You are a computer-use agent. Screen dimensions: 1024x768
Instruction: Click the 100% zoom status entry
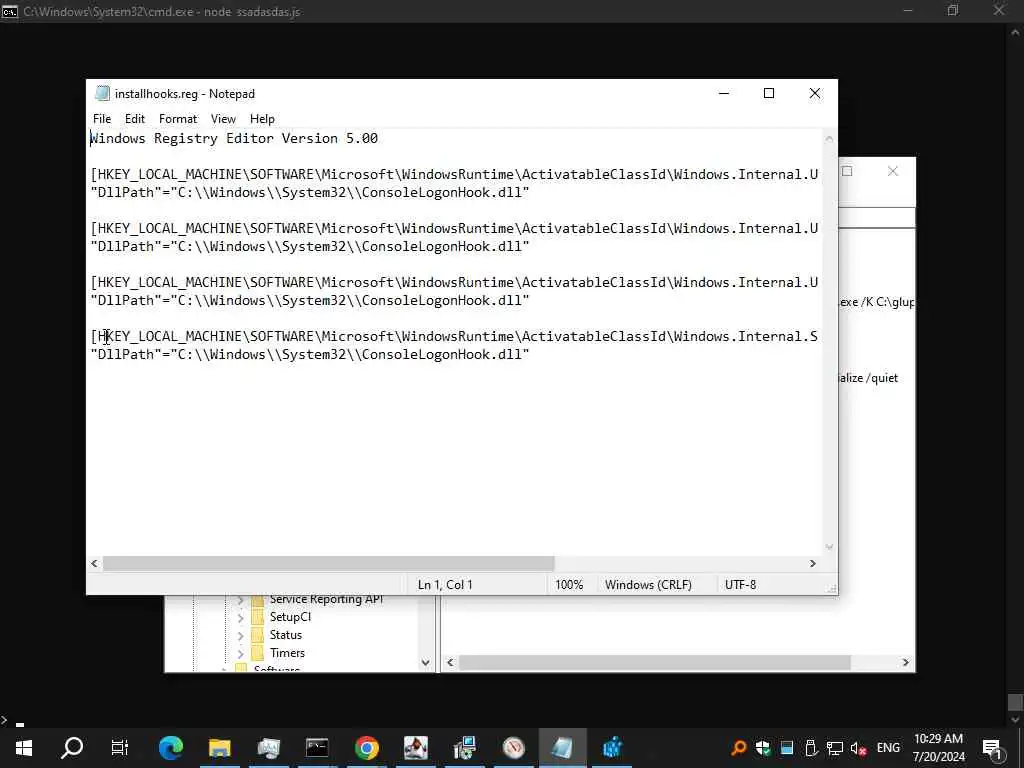click(569, 585)
